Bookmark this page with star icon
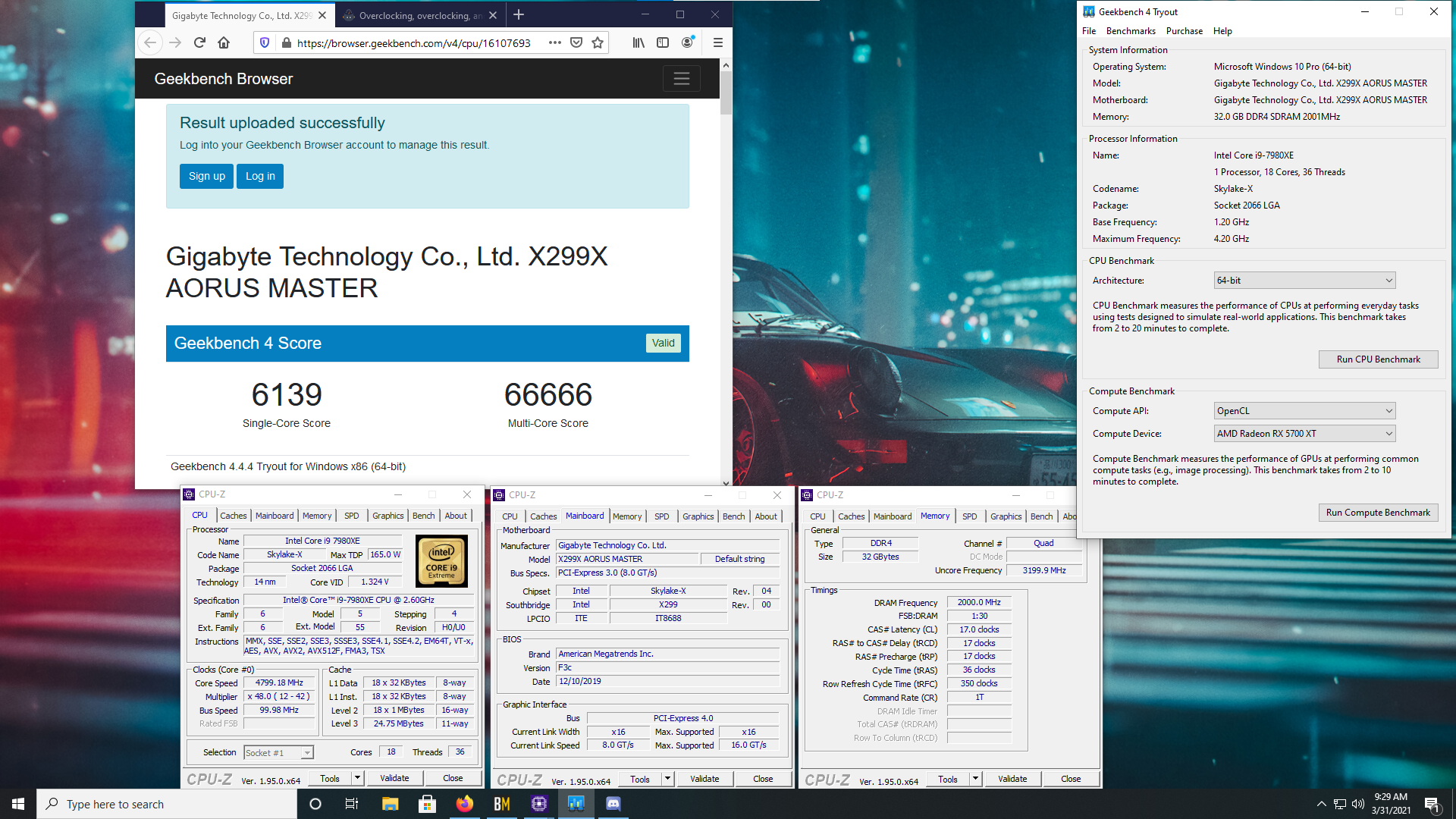This screenshot has width=1456, height=819. 598,43
